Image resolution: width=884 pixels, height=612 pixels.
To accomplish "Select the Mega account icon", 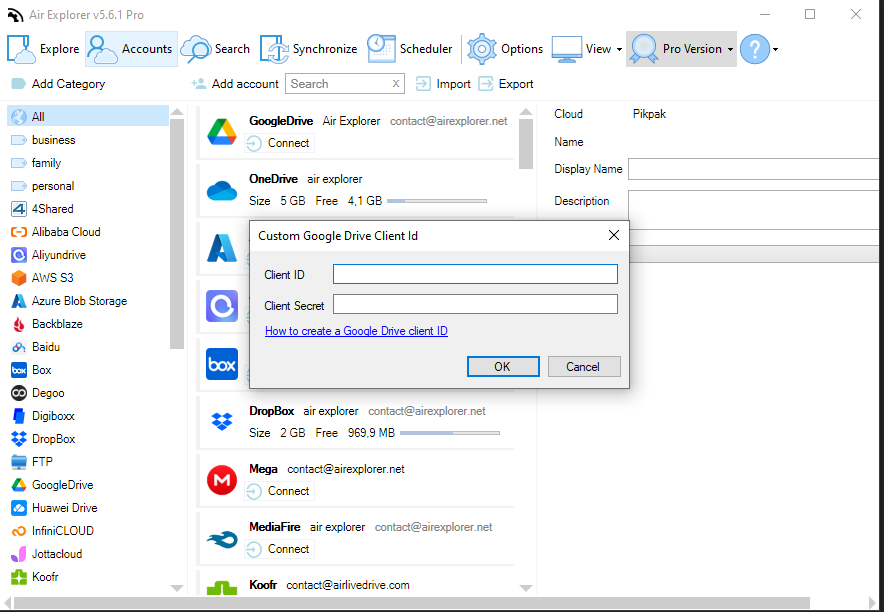I will point(222,480).
